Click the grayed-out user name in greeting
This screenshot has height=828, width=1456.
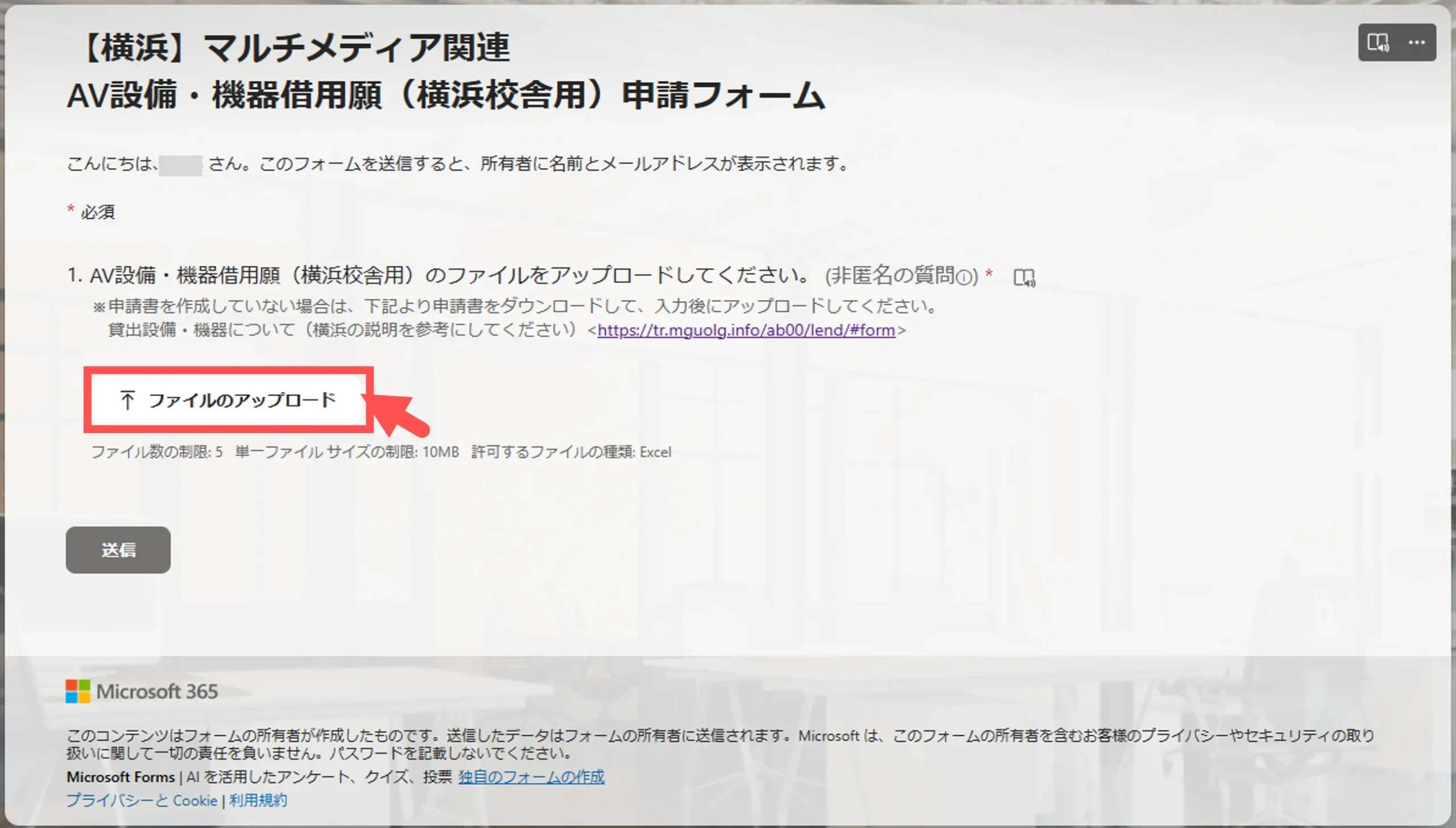tap(180, 165)
